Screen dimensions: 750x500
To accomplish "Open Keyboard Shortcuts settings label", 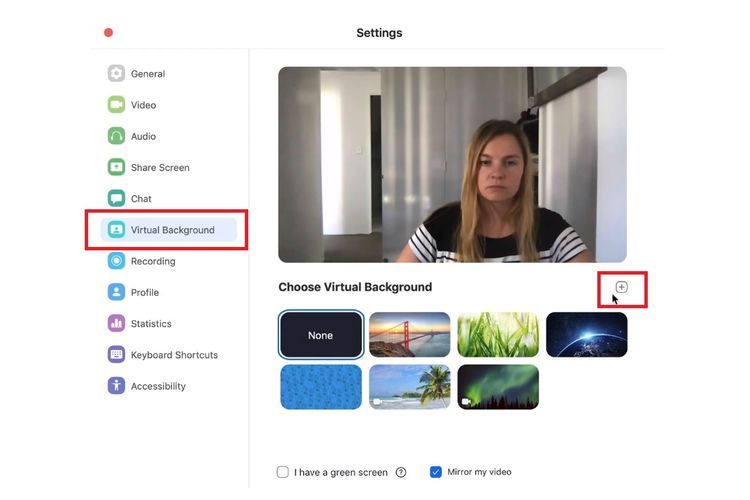I will pyautogui.click(x=174, y=355).
